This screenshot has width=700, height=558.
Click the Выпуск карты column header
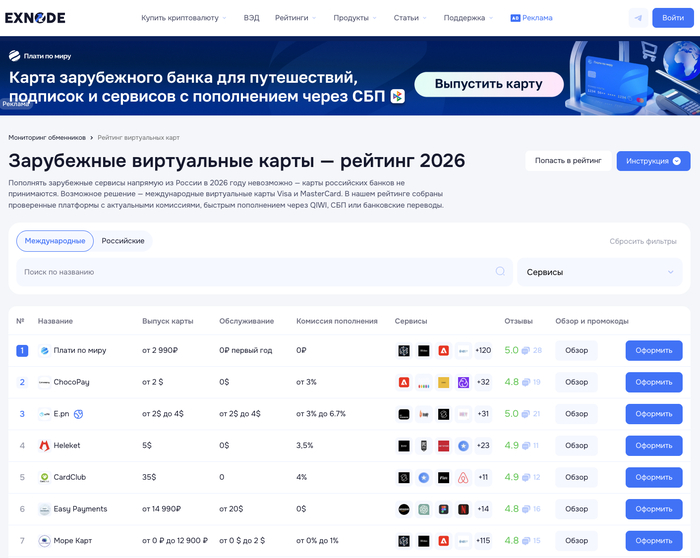tap(167, 321)
